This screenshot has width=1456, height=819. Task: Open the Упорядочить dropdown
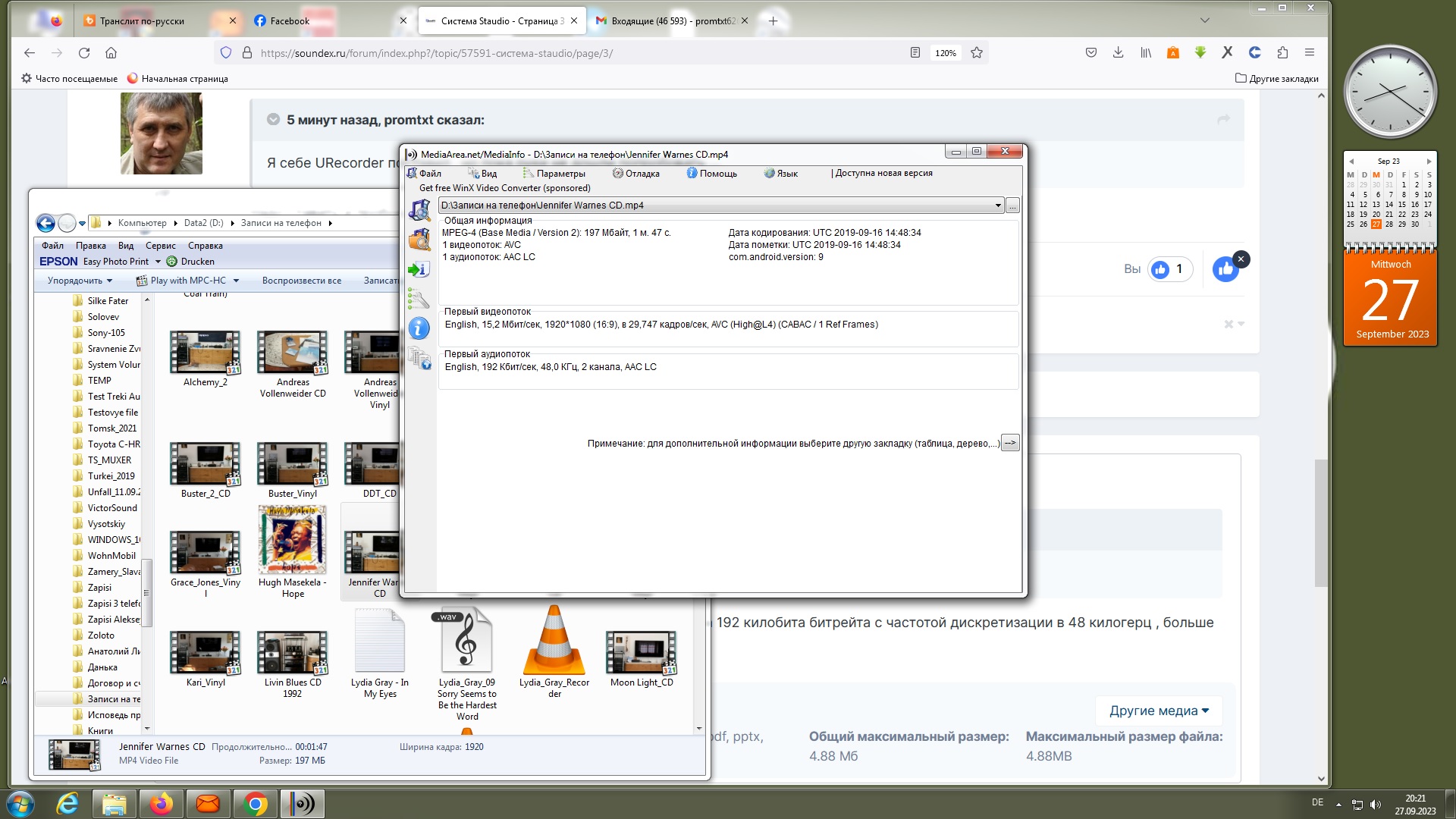click(x=80, y=281)
